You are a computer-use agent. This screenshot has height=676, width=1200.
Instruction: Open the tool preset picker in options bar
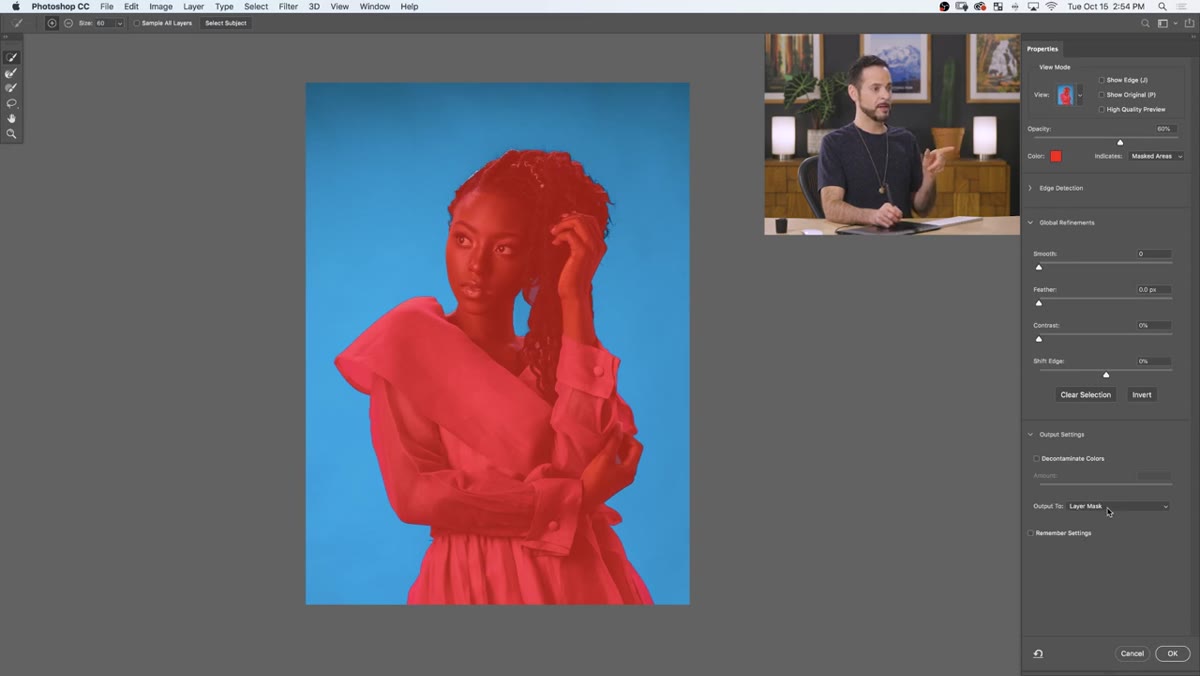point(19,23)
